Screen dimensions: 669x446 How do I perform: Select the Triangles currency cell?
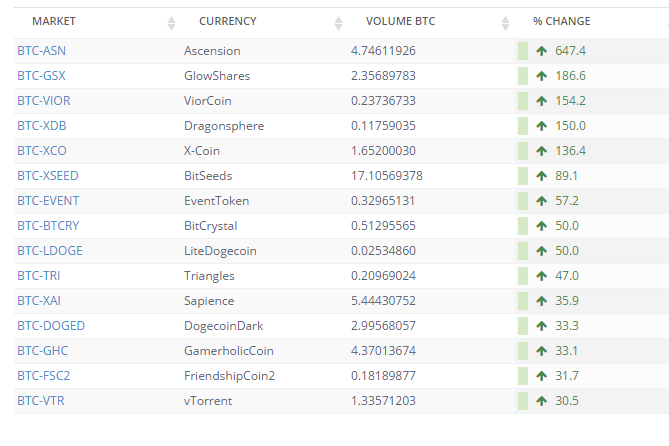click(x=209, y=276)
